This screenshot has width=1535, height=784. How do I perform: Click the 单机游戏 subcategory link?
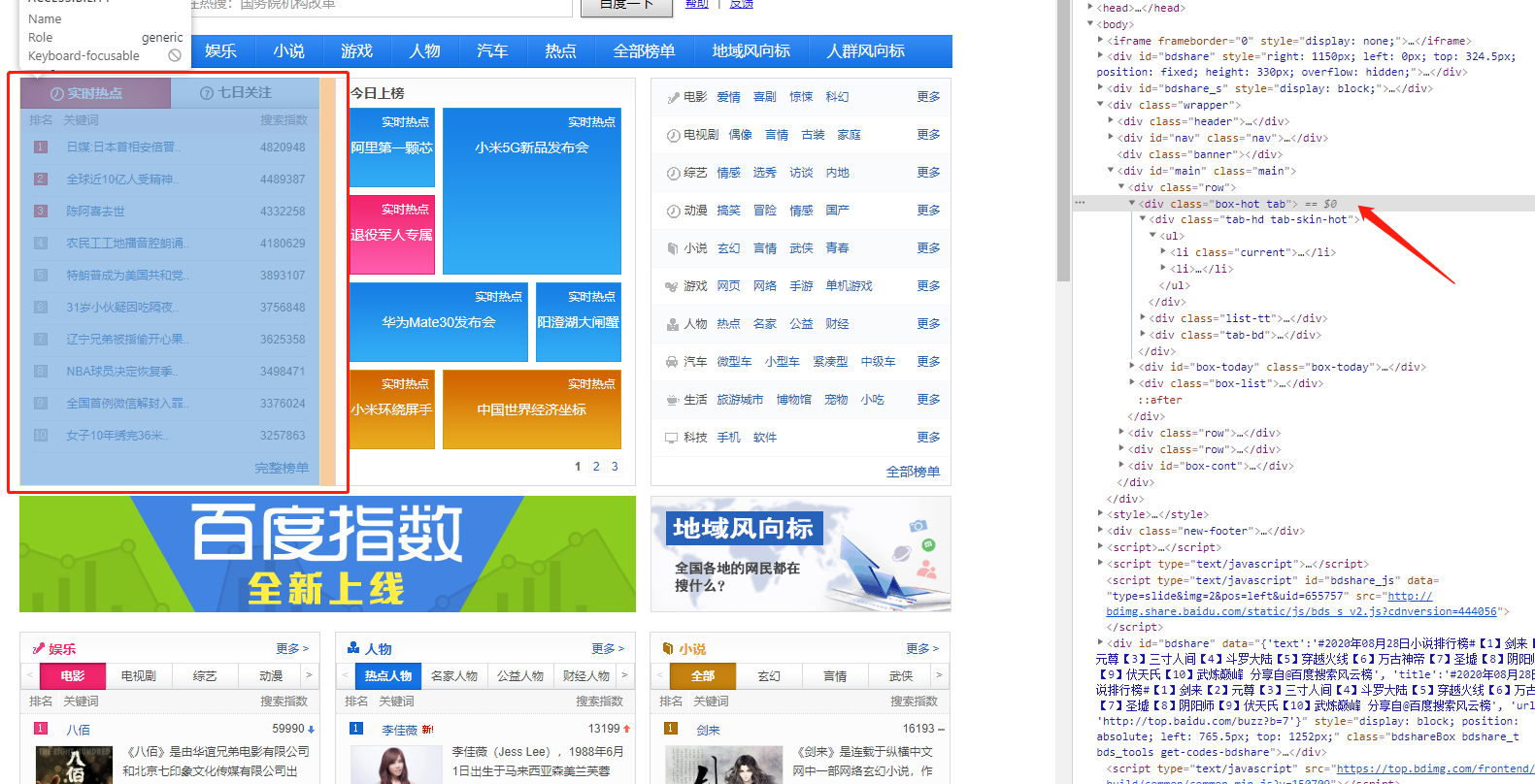[849, 286]
